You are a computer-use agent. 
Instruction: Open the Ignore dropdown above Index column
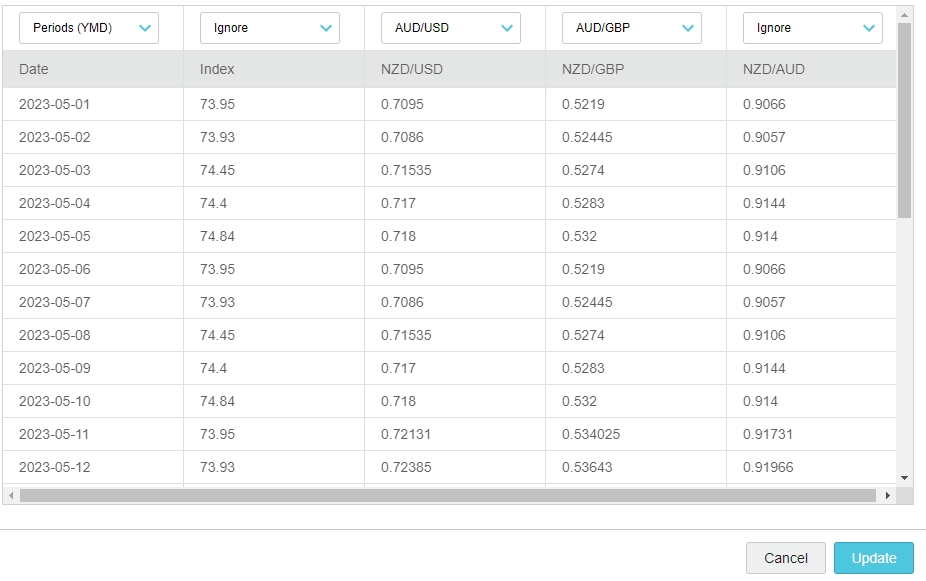click(x=269, y=28)
